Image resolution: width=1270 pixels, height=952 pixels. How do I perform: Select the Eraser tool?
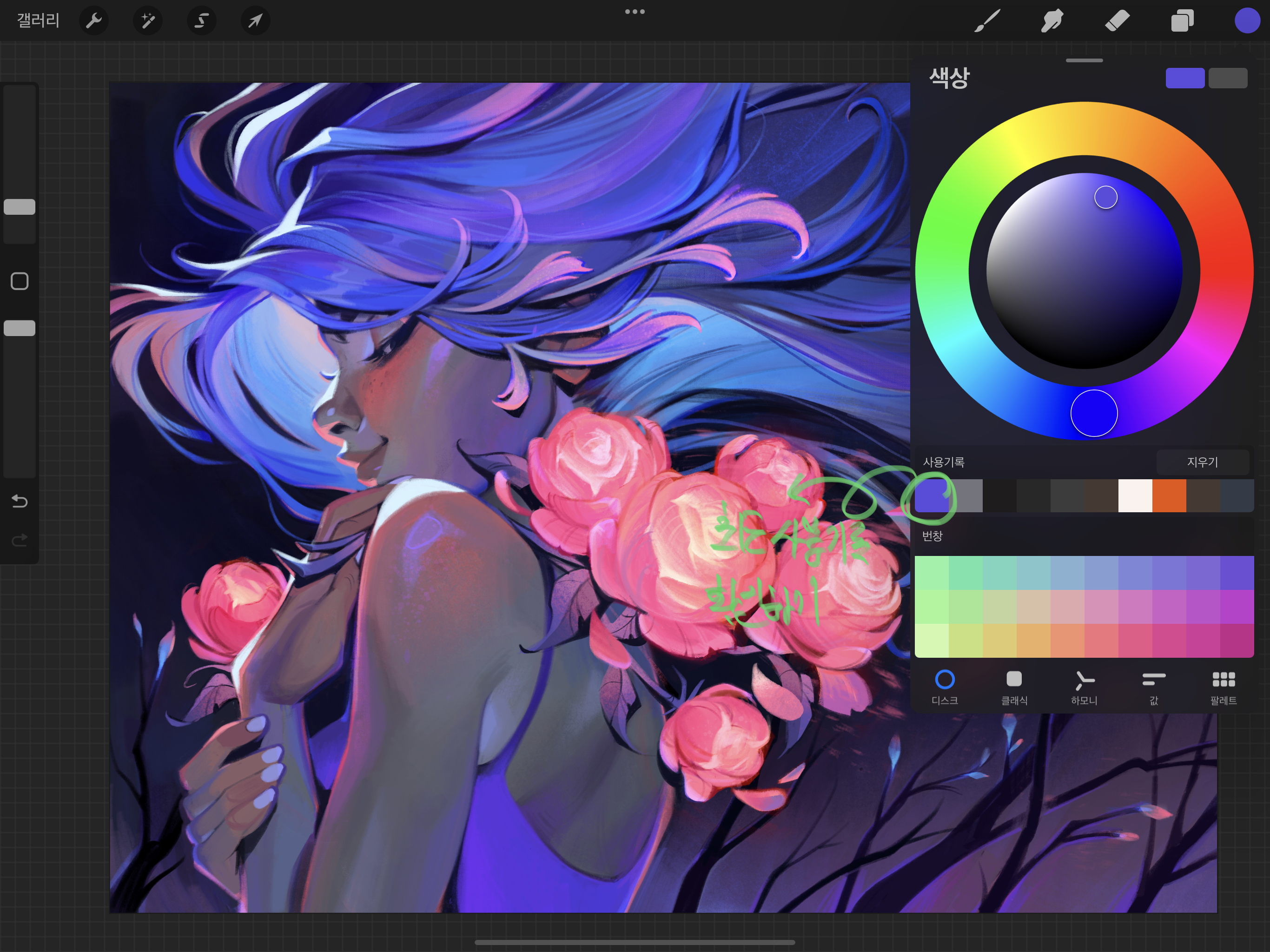point(1117,21)
